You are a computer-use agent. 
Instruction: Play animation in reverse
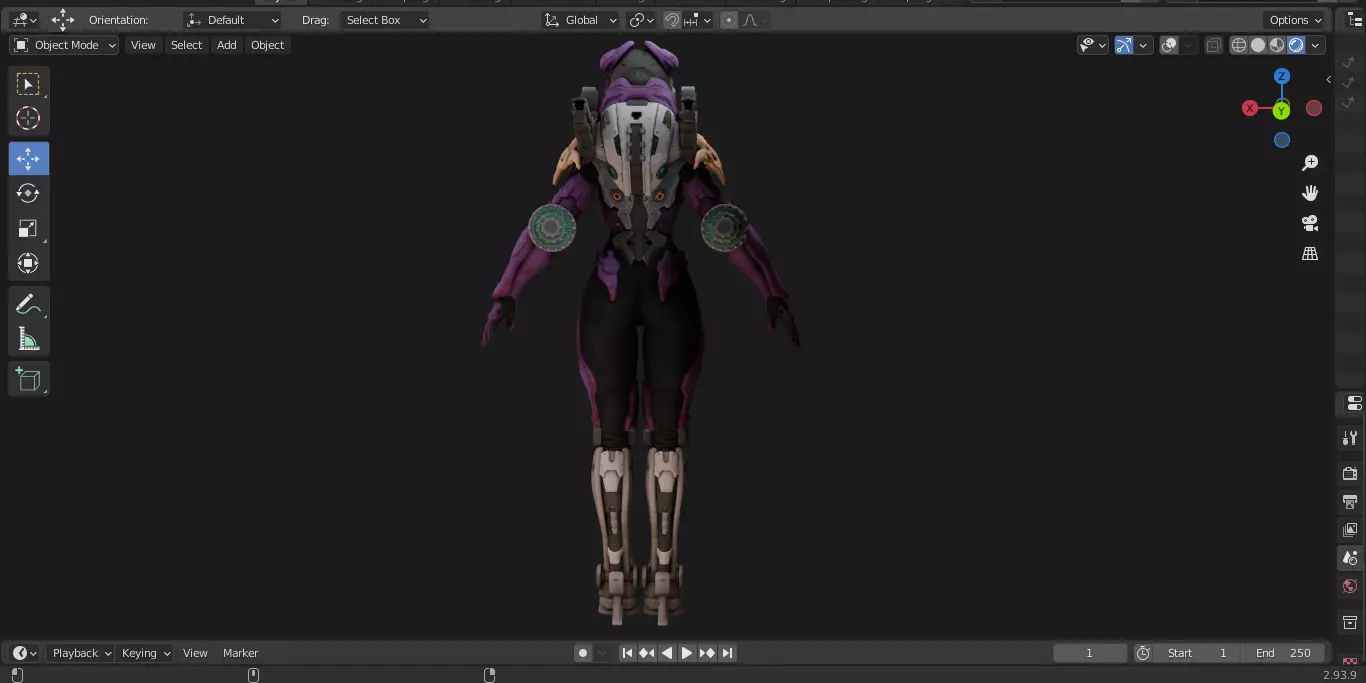(667, 653)
